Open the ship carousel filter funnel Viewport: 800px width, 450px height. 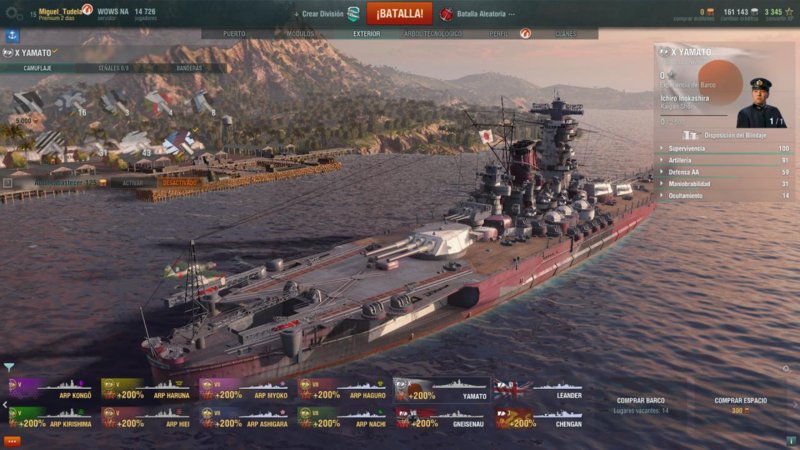(x=9, y=366)
